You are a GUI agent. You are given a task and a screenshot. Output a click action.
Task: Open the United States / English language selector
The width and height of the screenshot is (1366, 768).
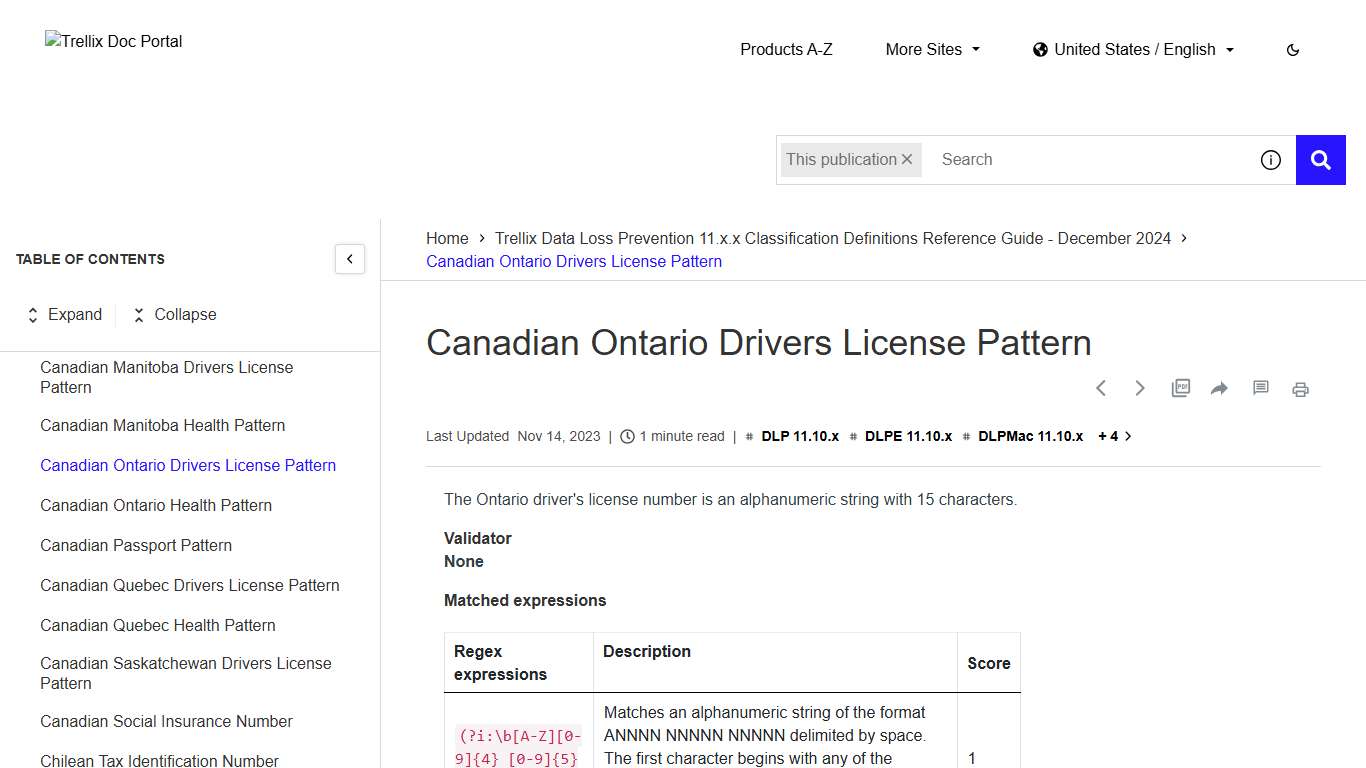click(x=1133, y=49)
